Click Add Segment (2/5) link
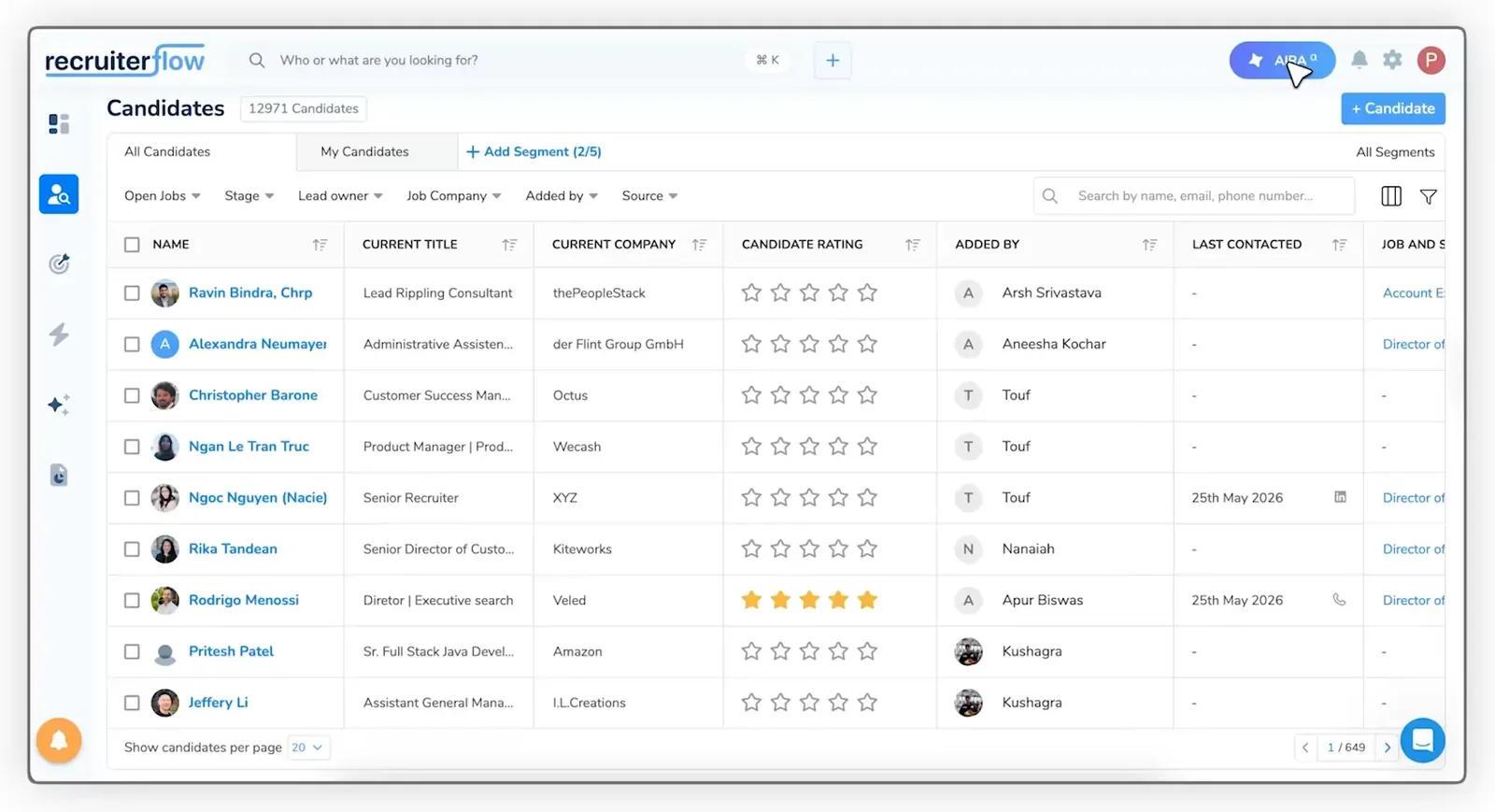 (x=534, y=151)
